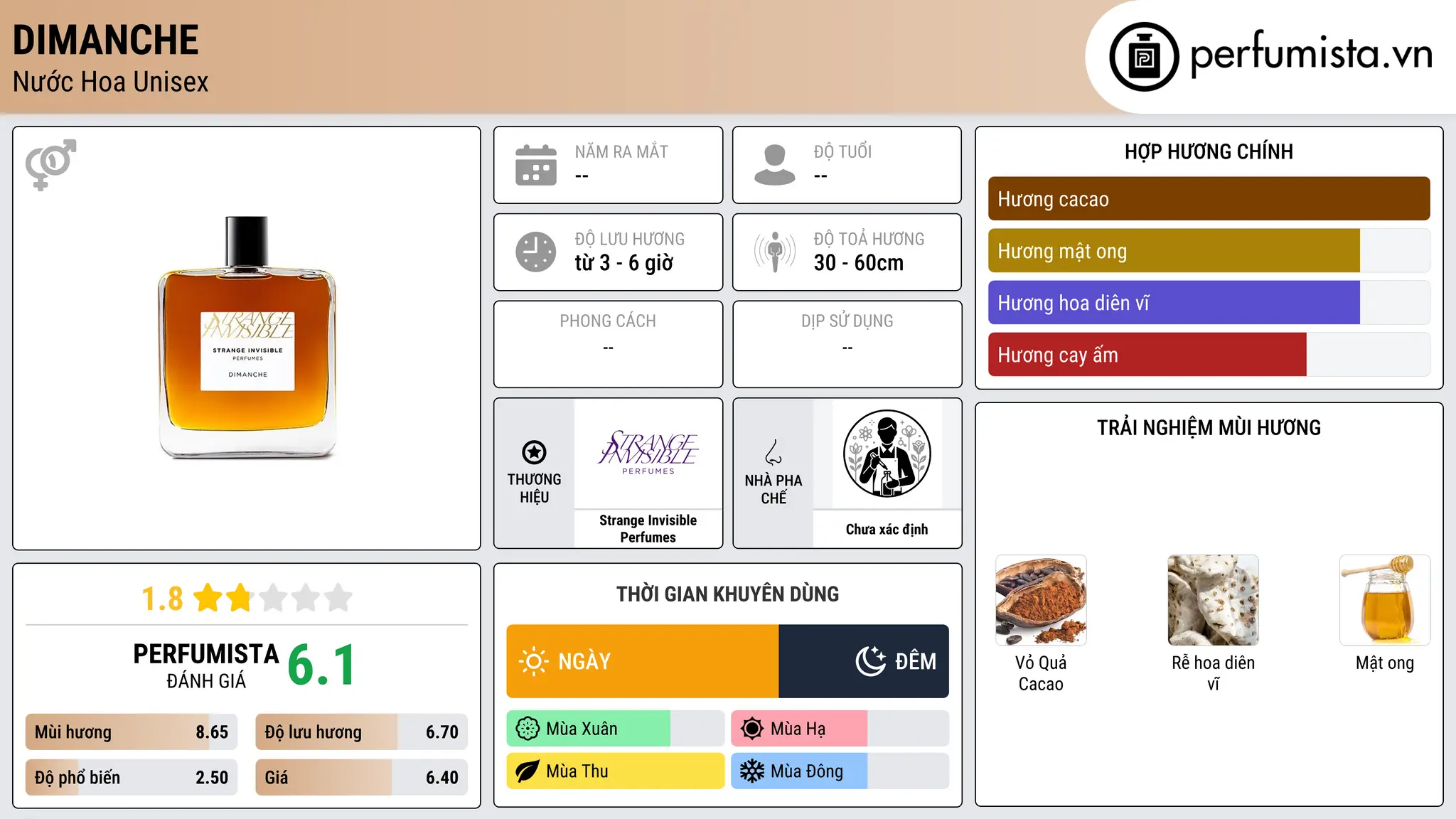The image size is (1456, 819).
Task: Click the NĂM RA MẮT label
Action: point(621,151)
